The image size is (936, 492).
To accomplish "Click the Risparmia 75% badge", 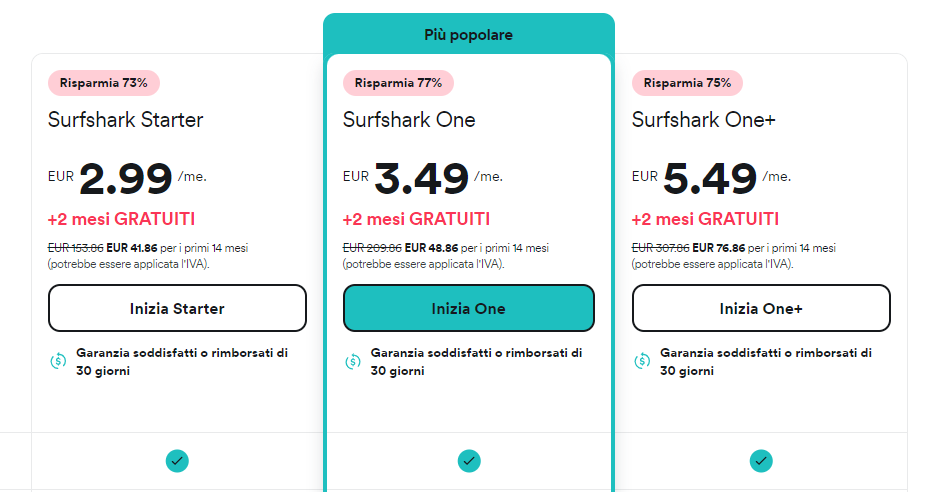I will [687, 83].
